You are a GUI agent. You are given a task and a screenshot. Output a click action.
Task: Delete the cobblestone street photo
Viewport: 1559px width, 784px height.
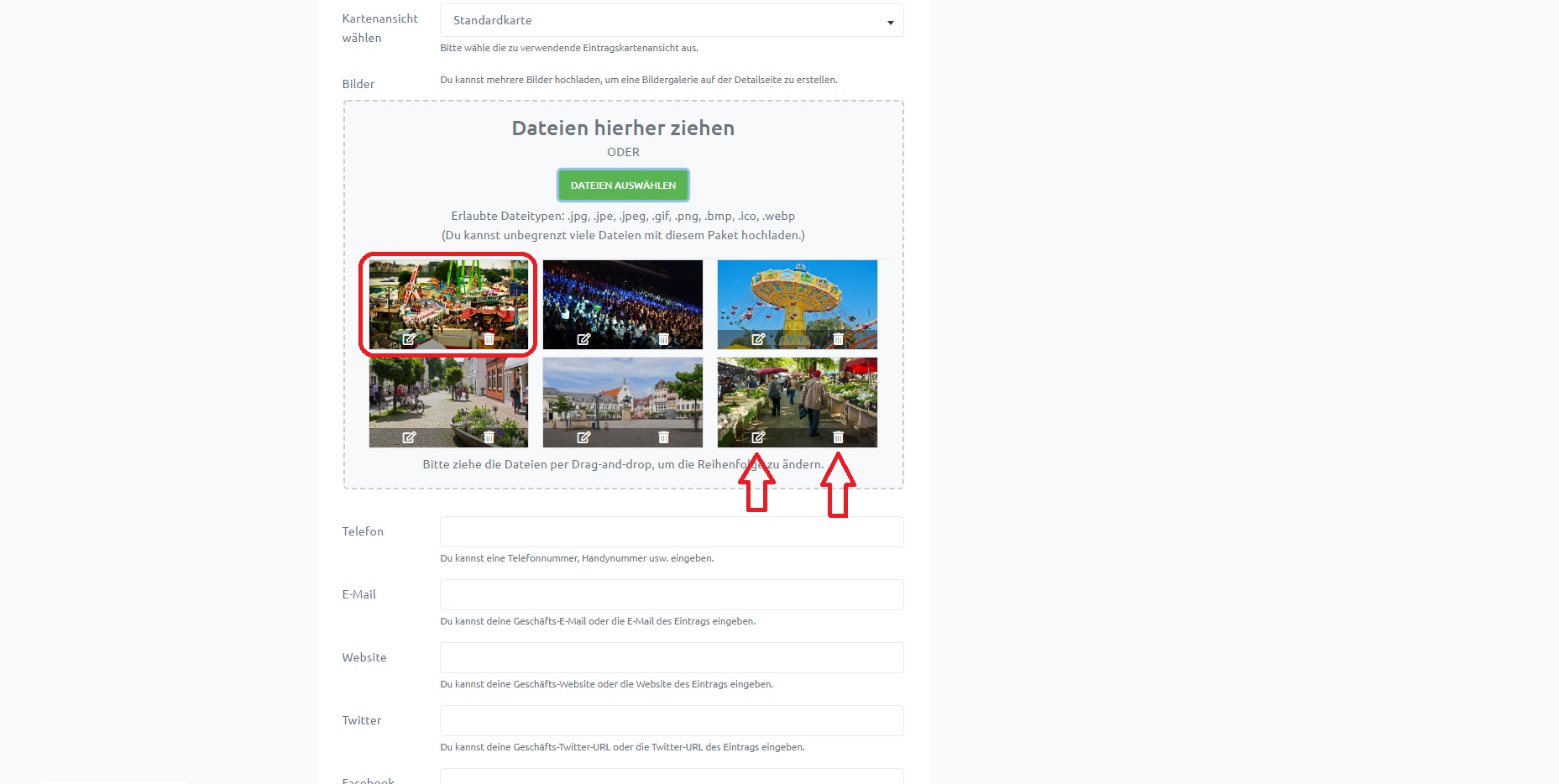(x=489, y=437)
